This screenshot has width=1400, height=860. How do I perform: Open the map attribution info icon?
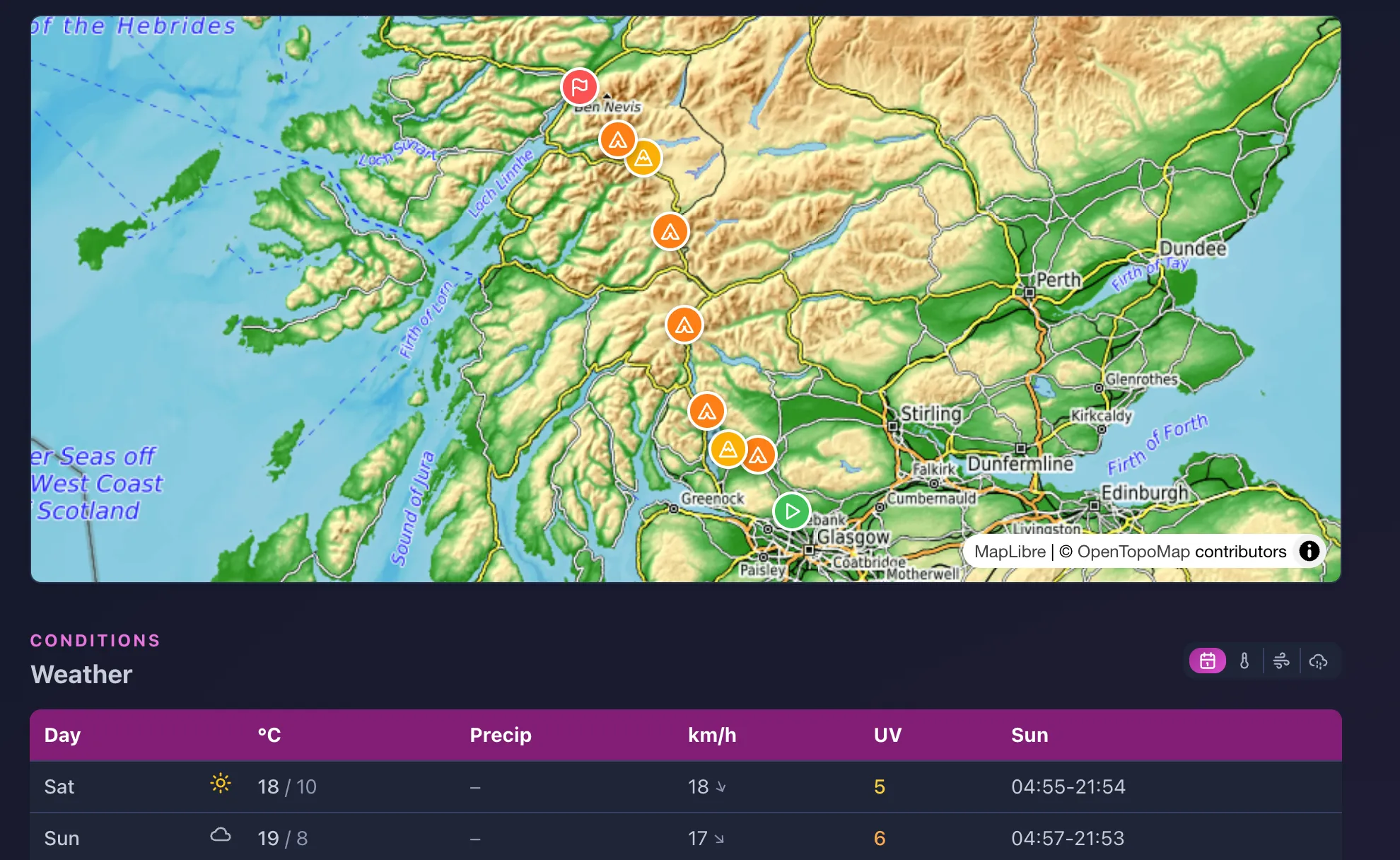(x=1309, y=551)
